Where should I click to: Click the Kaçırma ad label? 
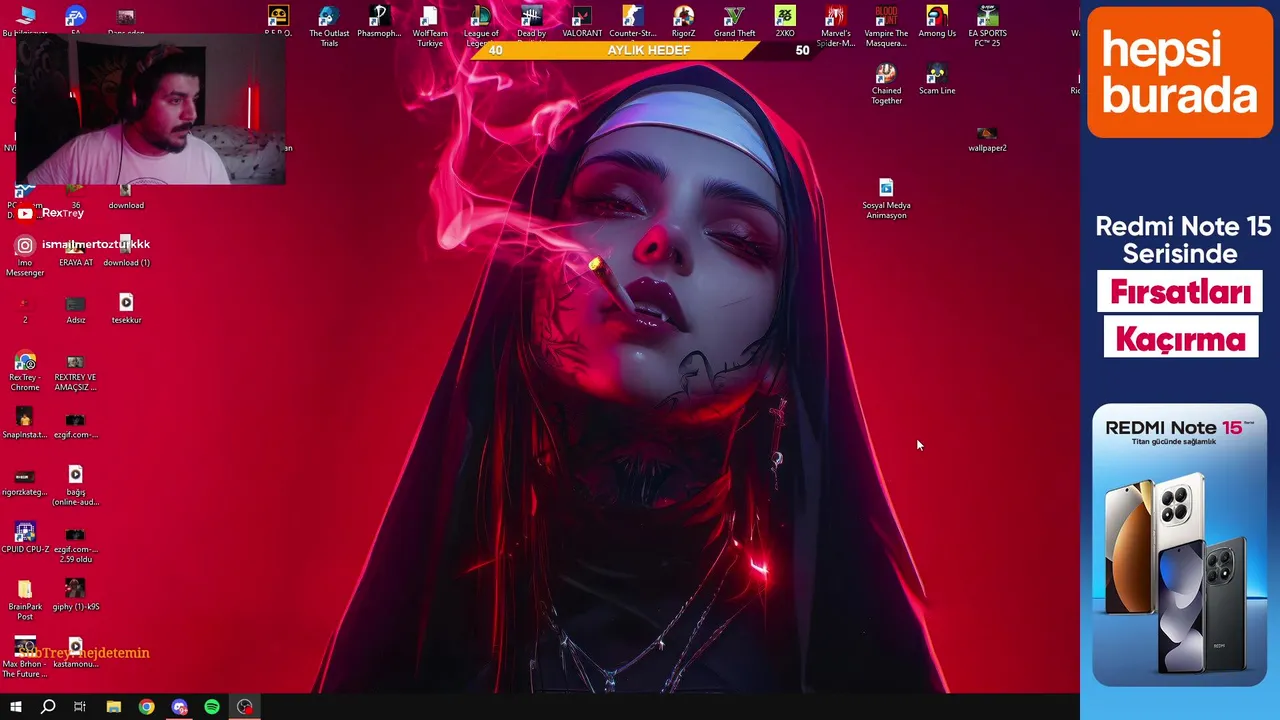click(x=1180, y=338)
